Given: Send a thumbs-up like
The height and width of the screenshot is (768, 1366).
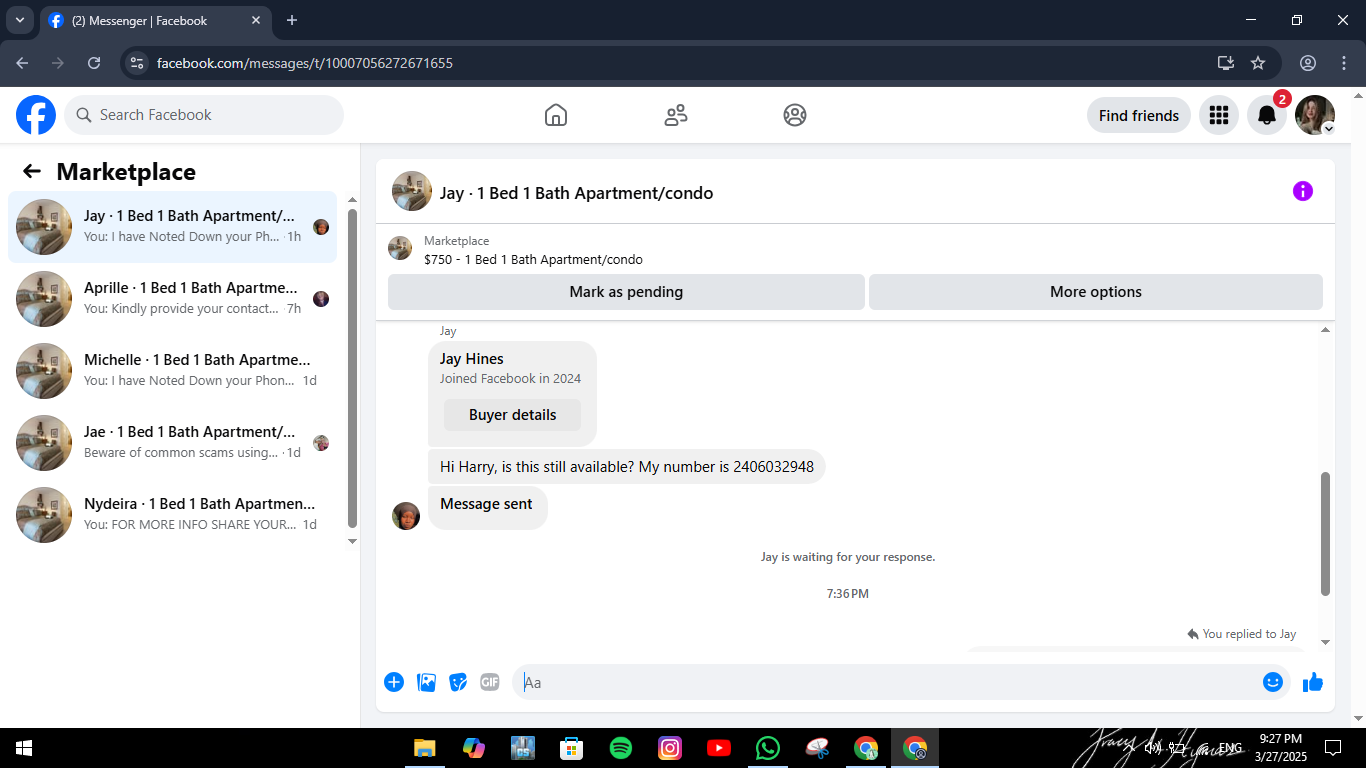Looking at the screenshot, I should pyautogui.click(x=1313, y=682).
